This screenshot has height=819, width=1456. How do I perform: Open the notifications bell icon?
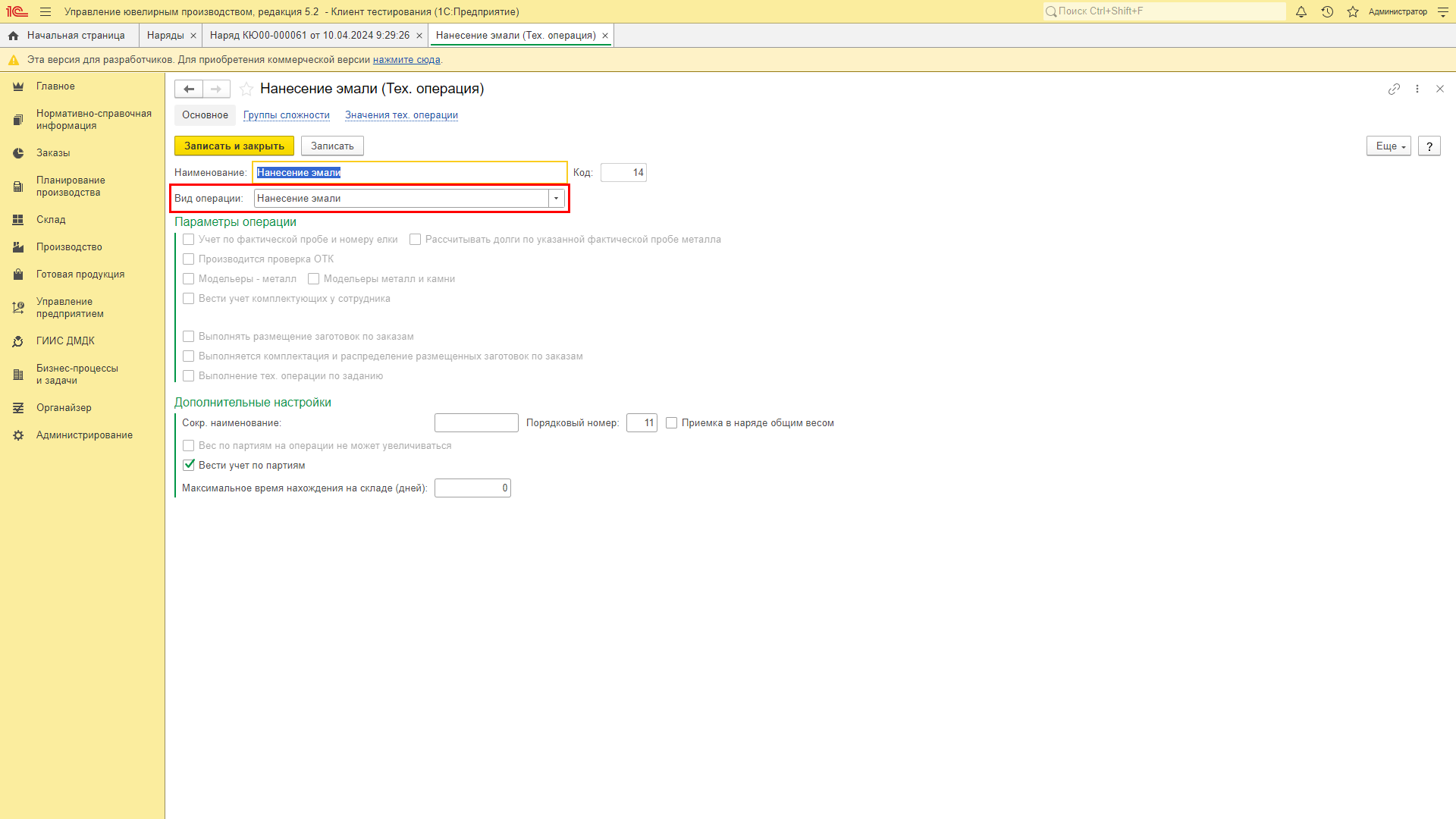1301,12
